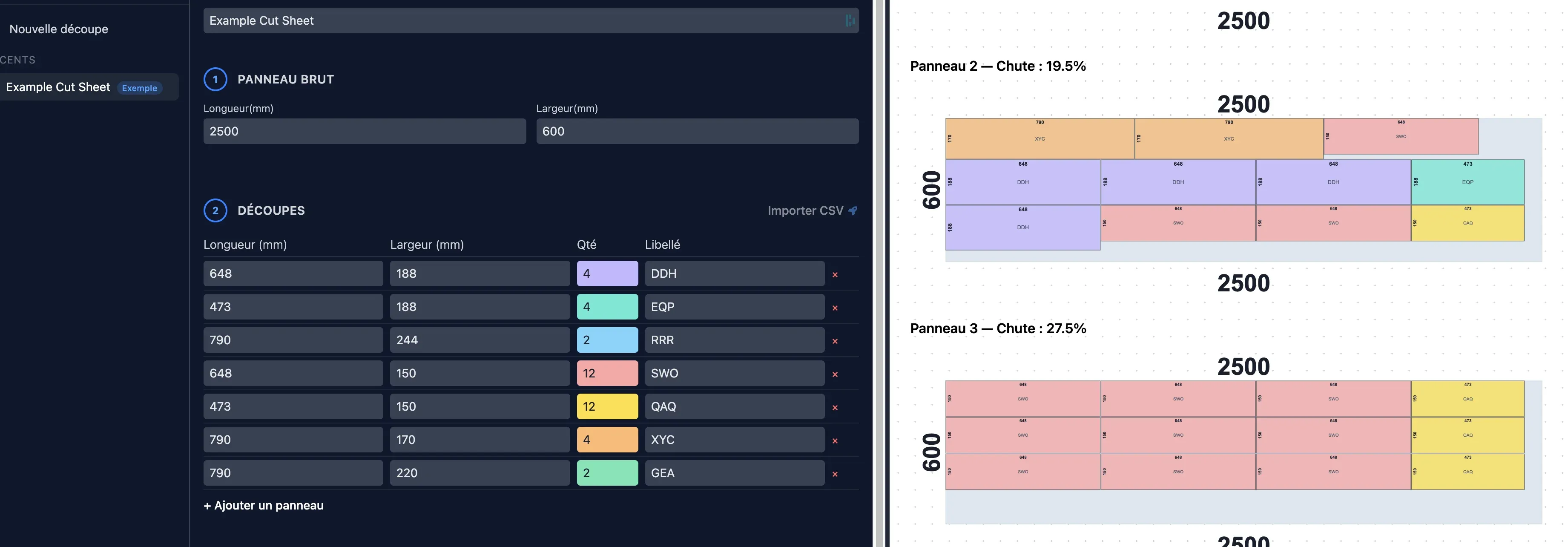Viewport: 1568px width, 547px height.
Task: Click the Largeur field containing 600
Action: 697,131
